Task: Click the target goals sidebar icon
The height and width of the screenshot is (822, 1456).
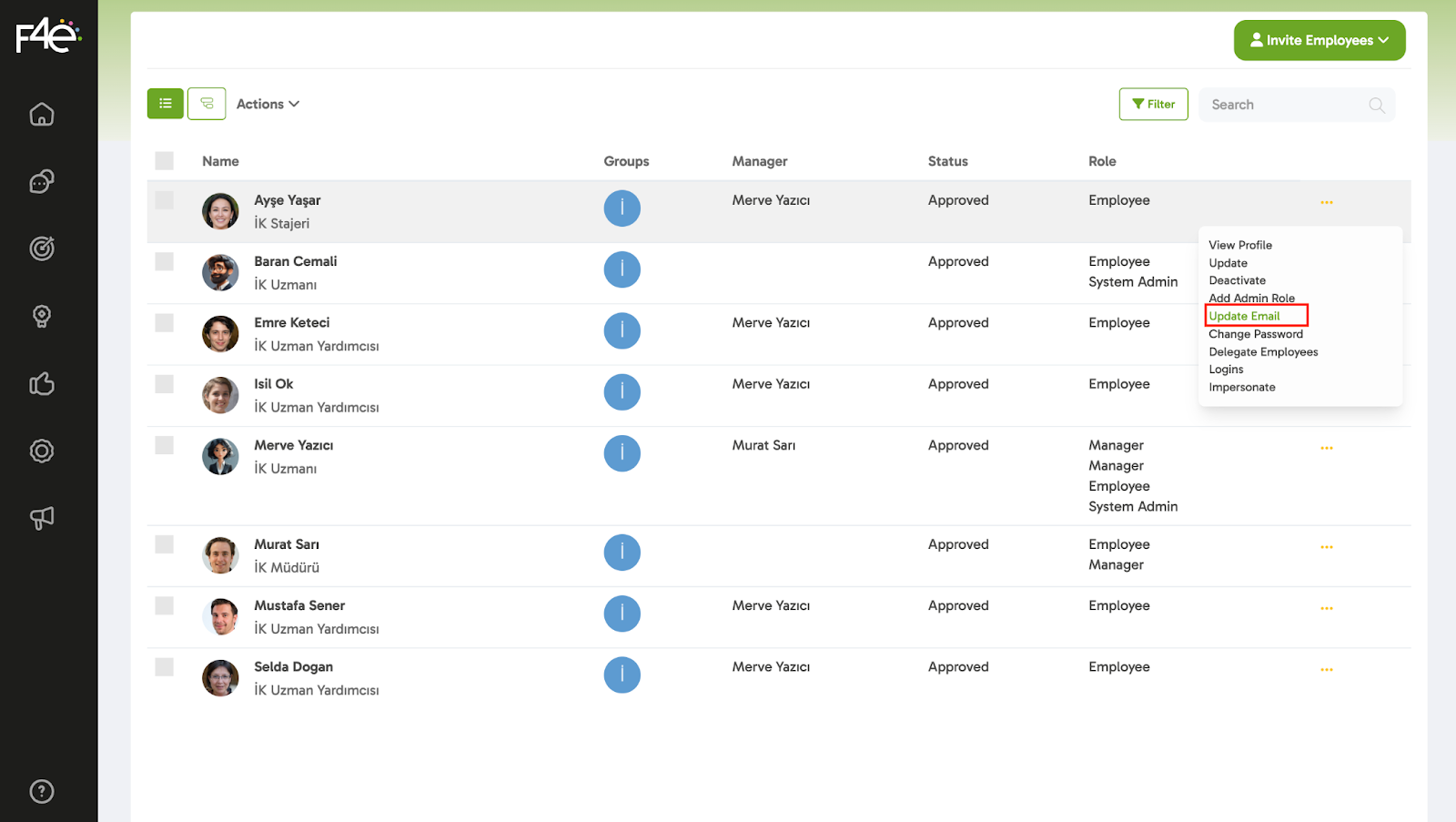Action: tap(42, 249)
